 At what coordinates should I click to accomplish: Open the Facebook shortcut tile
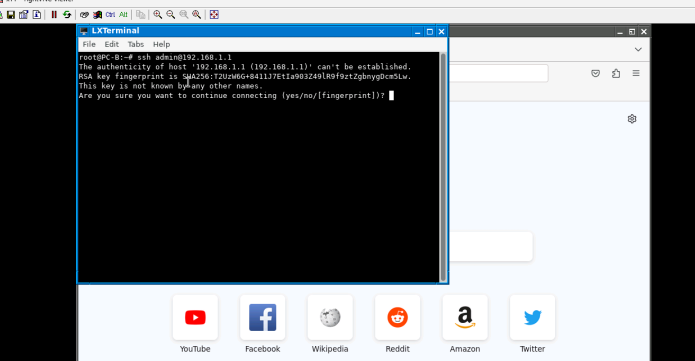[263, 318]
